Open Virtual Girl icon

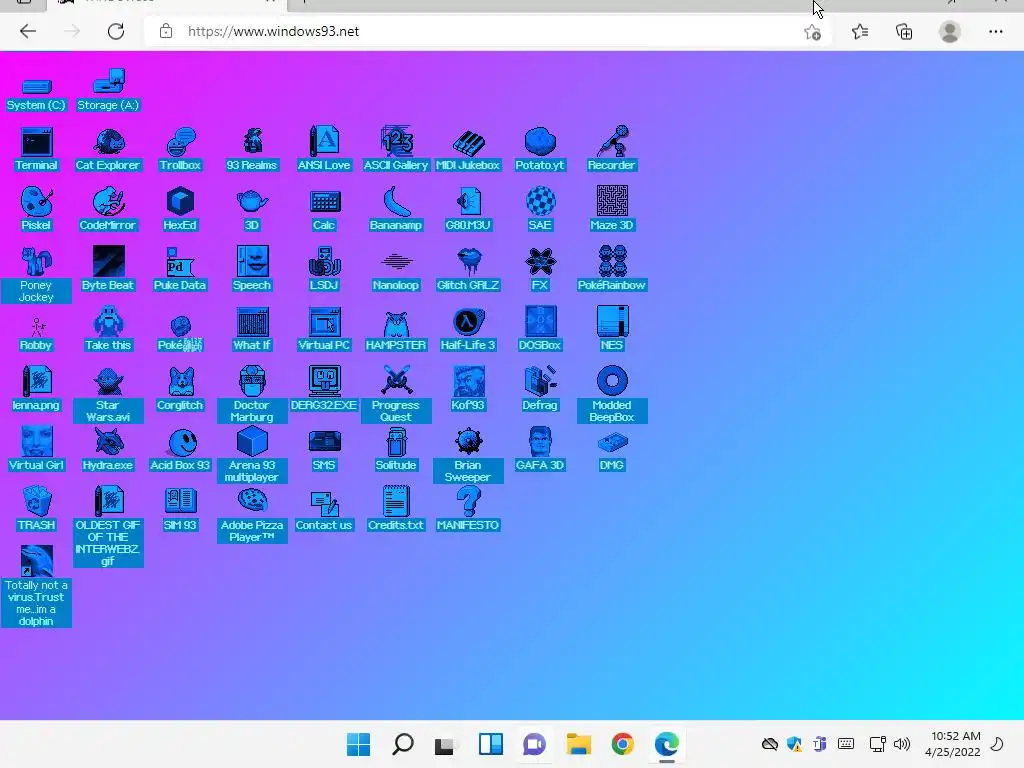[x=36, y=450]
